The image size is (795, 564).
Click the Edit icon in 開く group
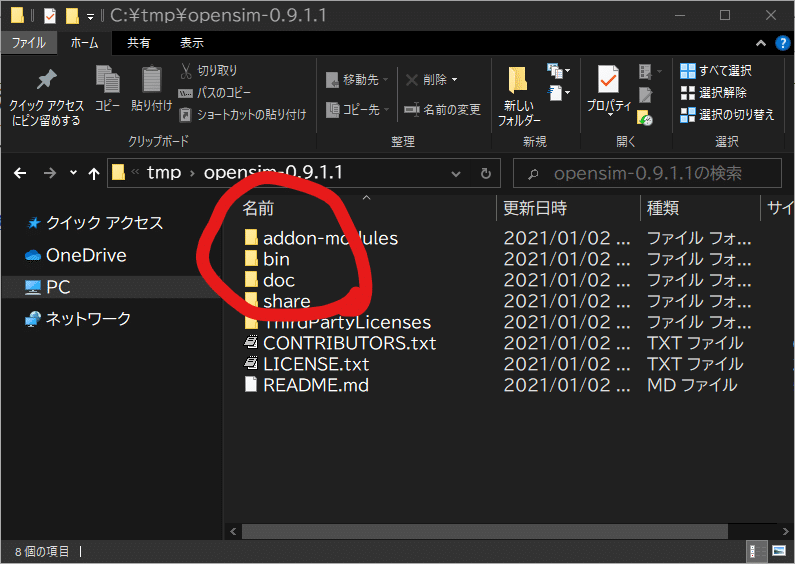point(645,94)
